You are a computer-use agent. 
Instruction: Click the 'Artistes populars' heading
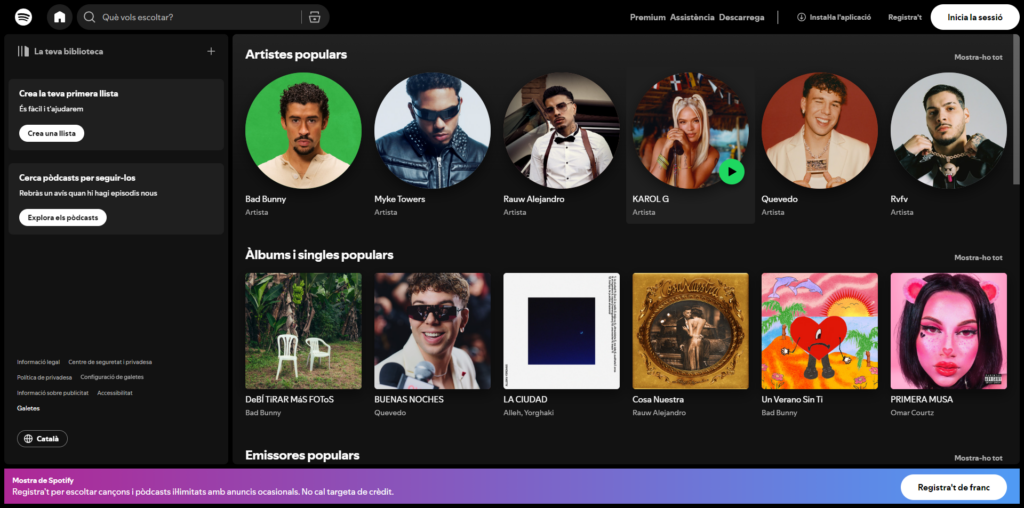pos(296,55)
